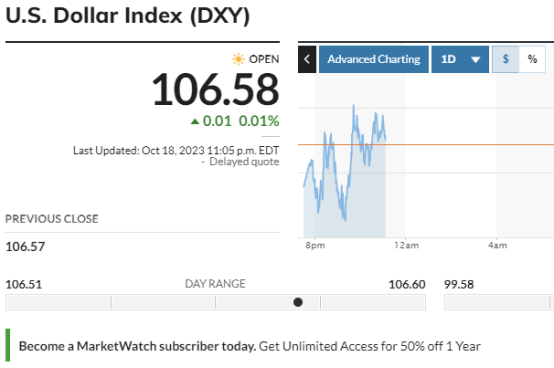Click the Day Range label
Image resolution: width=554 pixels, height=368 pixels.
point(215,284)
